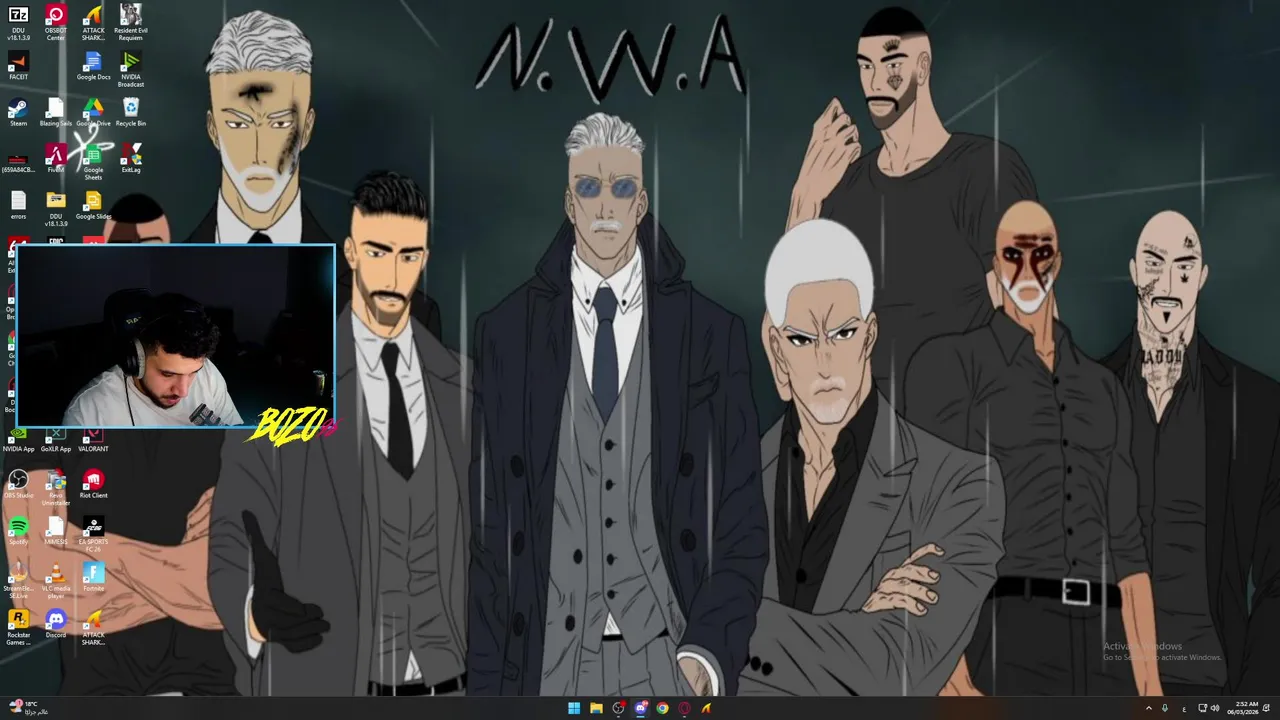Open Google Chrome from the taskbar

coord(662,708)
